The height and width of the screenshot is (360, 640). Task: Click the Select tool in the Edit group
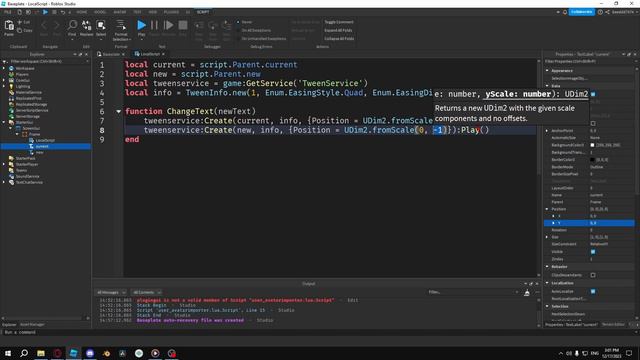tap(101, 28)
